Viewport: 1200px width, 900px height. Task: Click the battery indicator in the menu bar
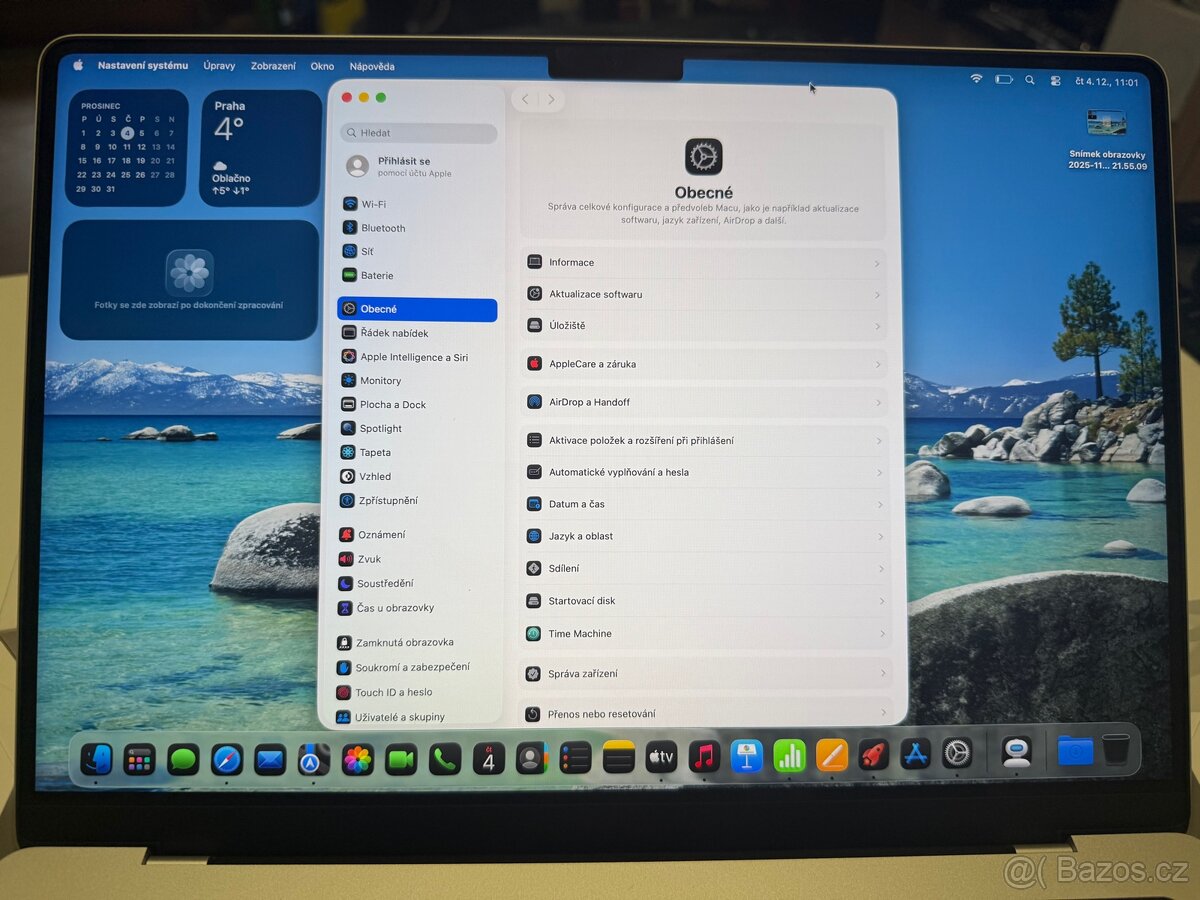(1004, 79)
